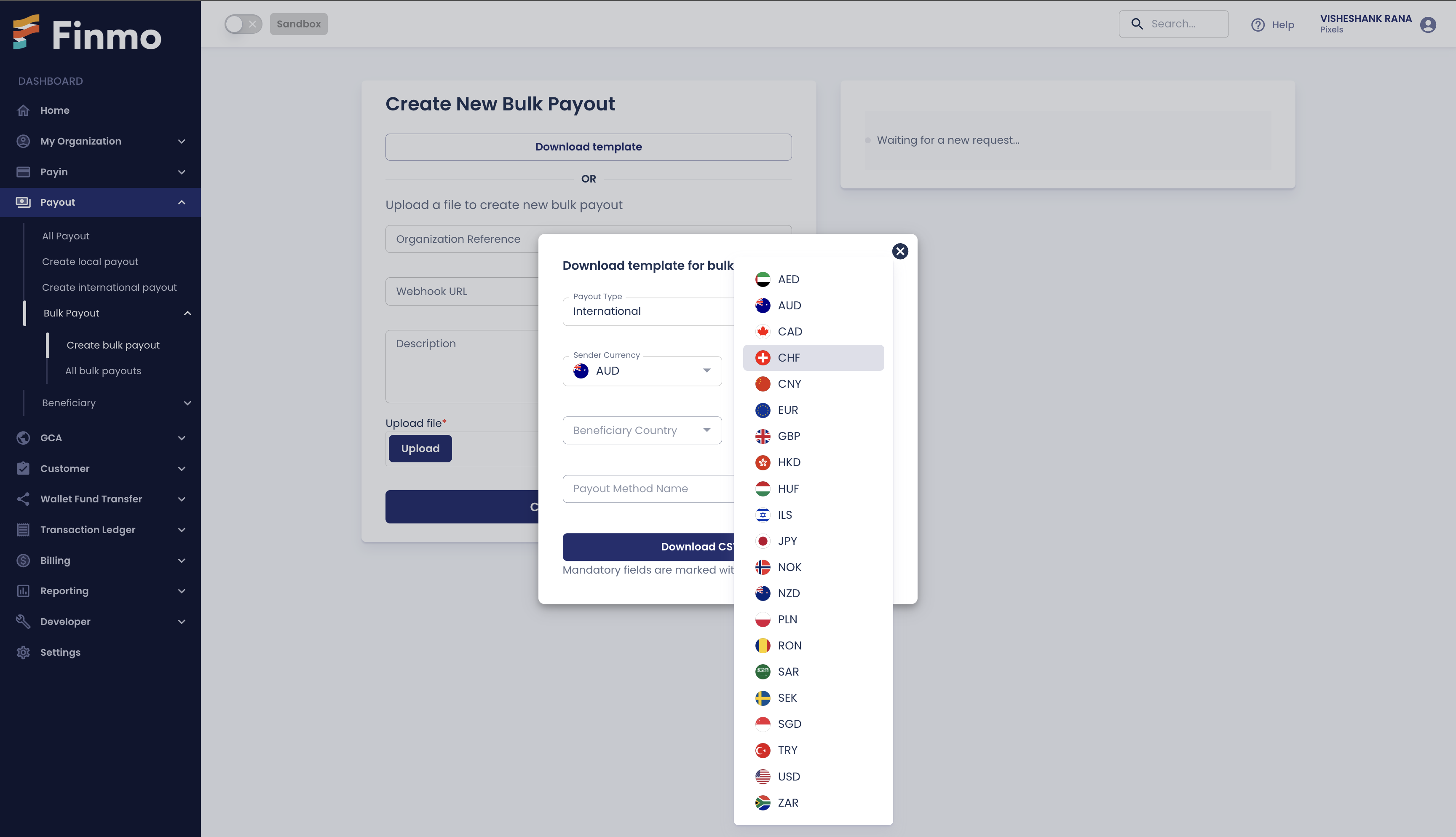Click the Payout sidebar icon
This screenshot has height=837, width=1456.
click(x=23, y=202)
